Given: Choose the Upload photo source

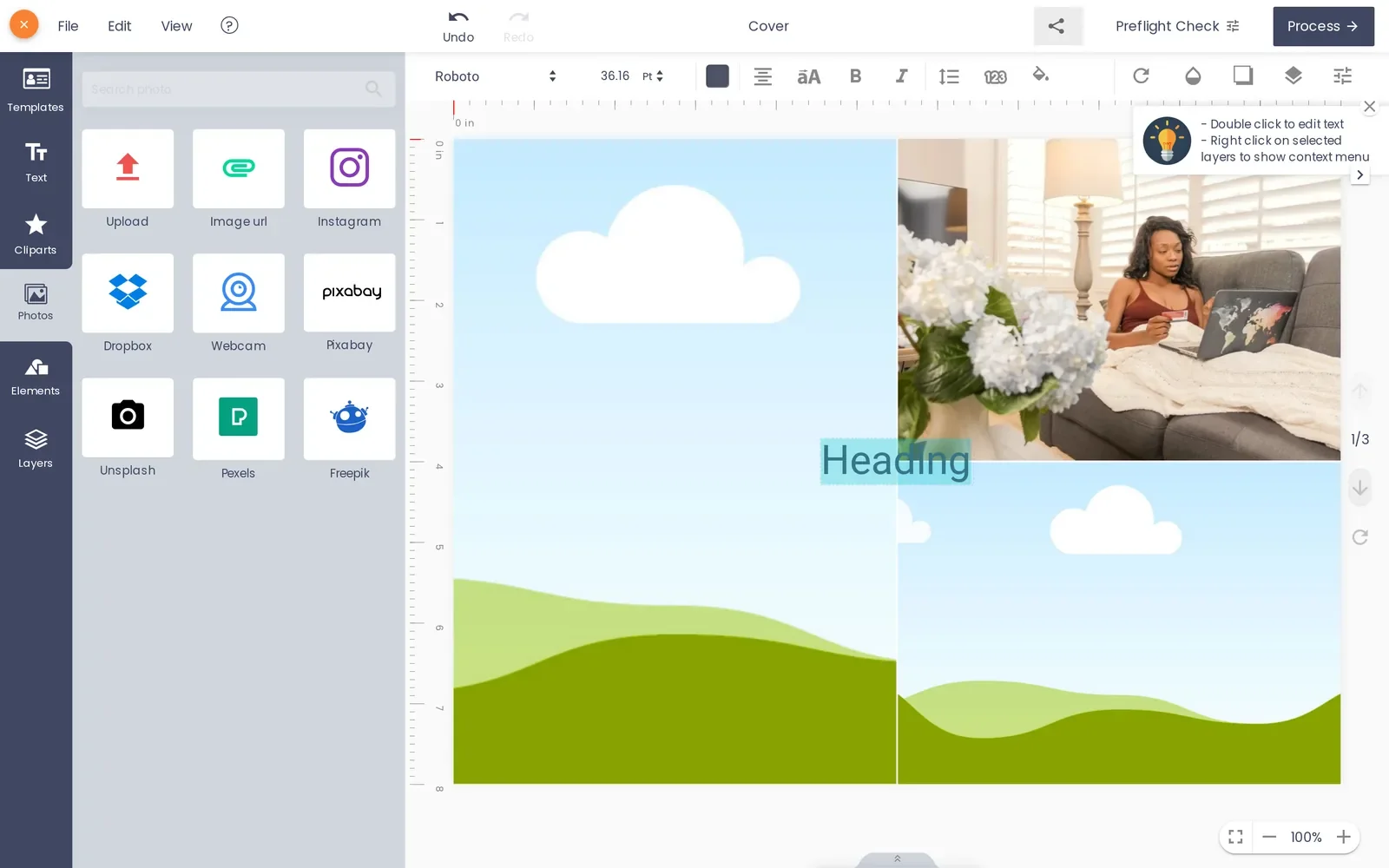Looking at the screenshot, I should [128, 168].
